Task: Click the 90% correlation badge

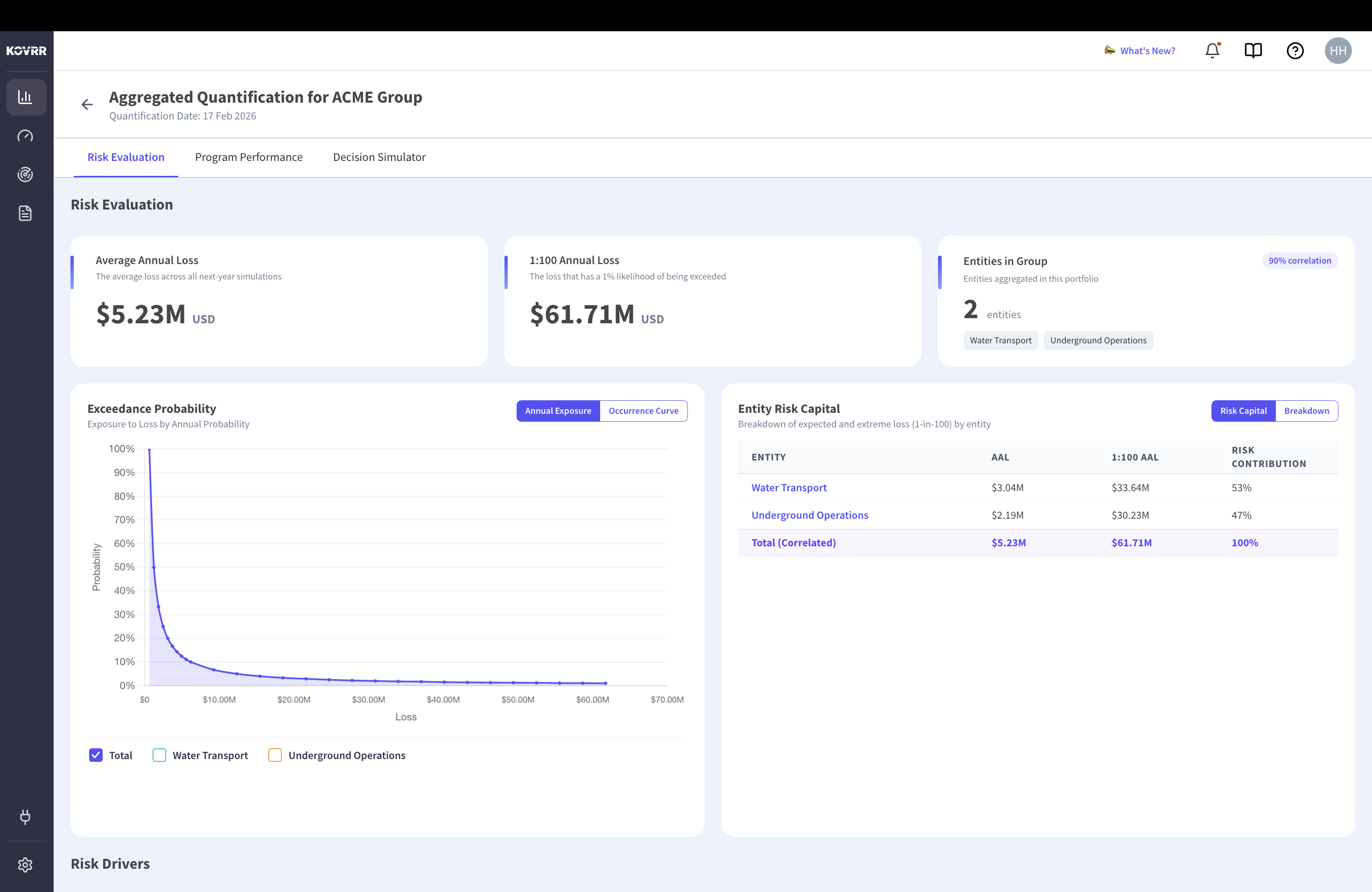Action: coord(1299,260)
